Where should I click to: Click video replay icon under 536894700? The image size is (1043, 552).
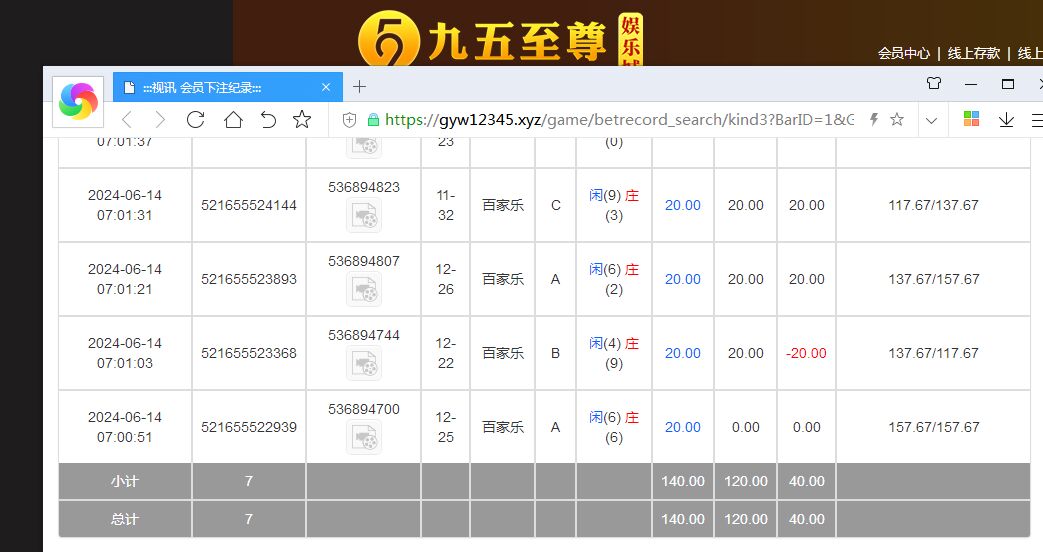coord(363,437)
